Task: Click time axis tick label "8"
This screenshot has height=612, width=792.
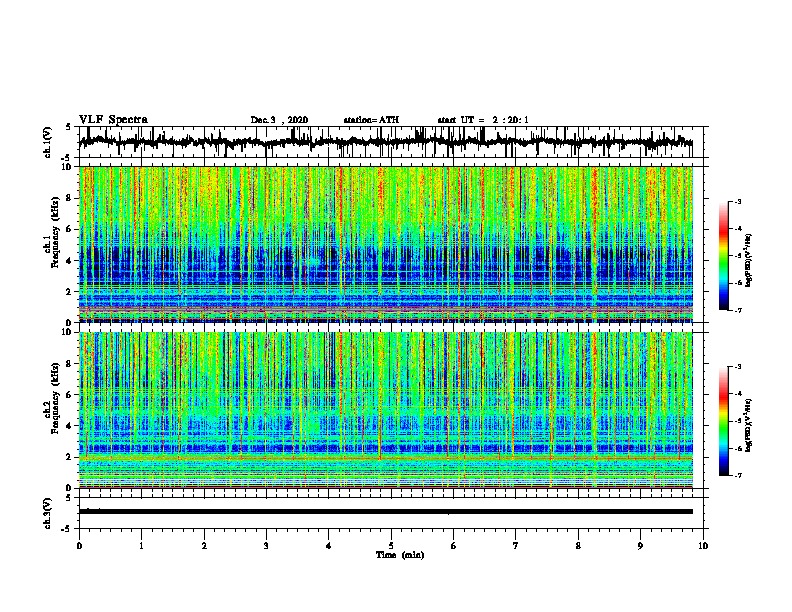Action: 578,546
